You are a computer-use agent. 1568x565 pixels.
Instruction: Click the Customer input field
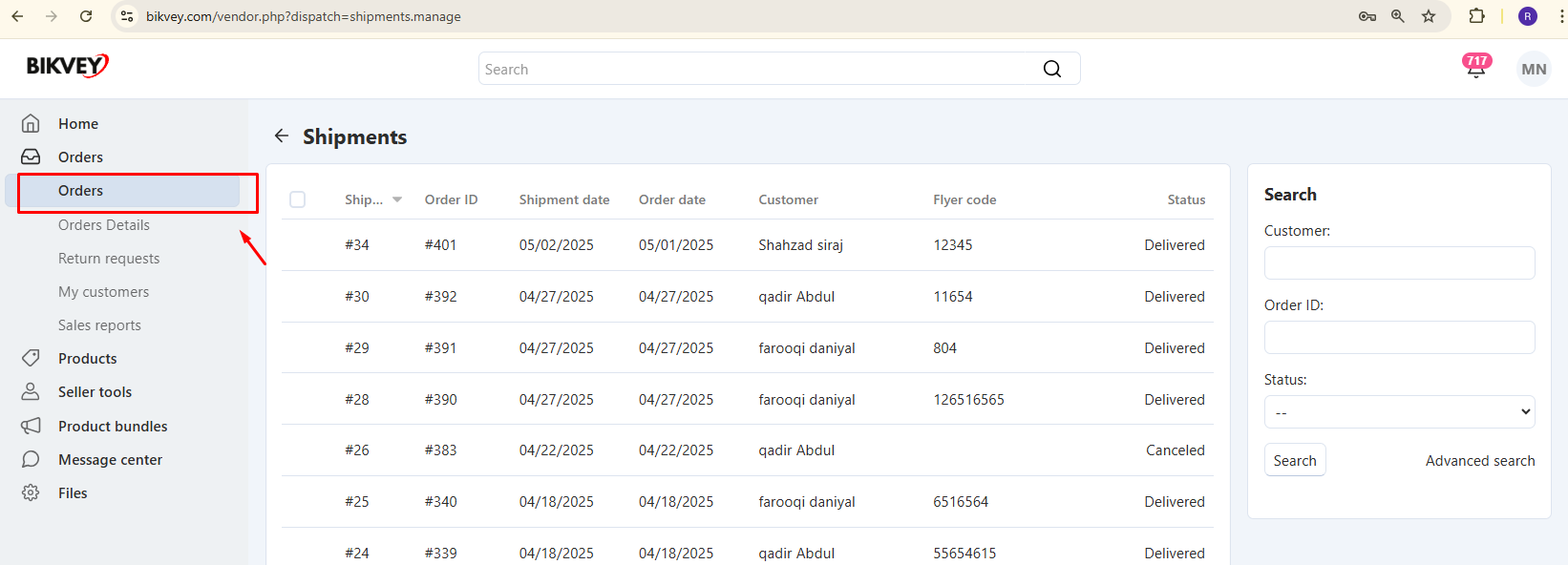pyautogui.click(x=1399, y=262)
